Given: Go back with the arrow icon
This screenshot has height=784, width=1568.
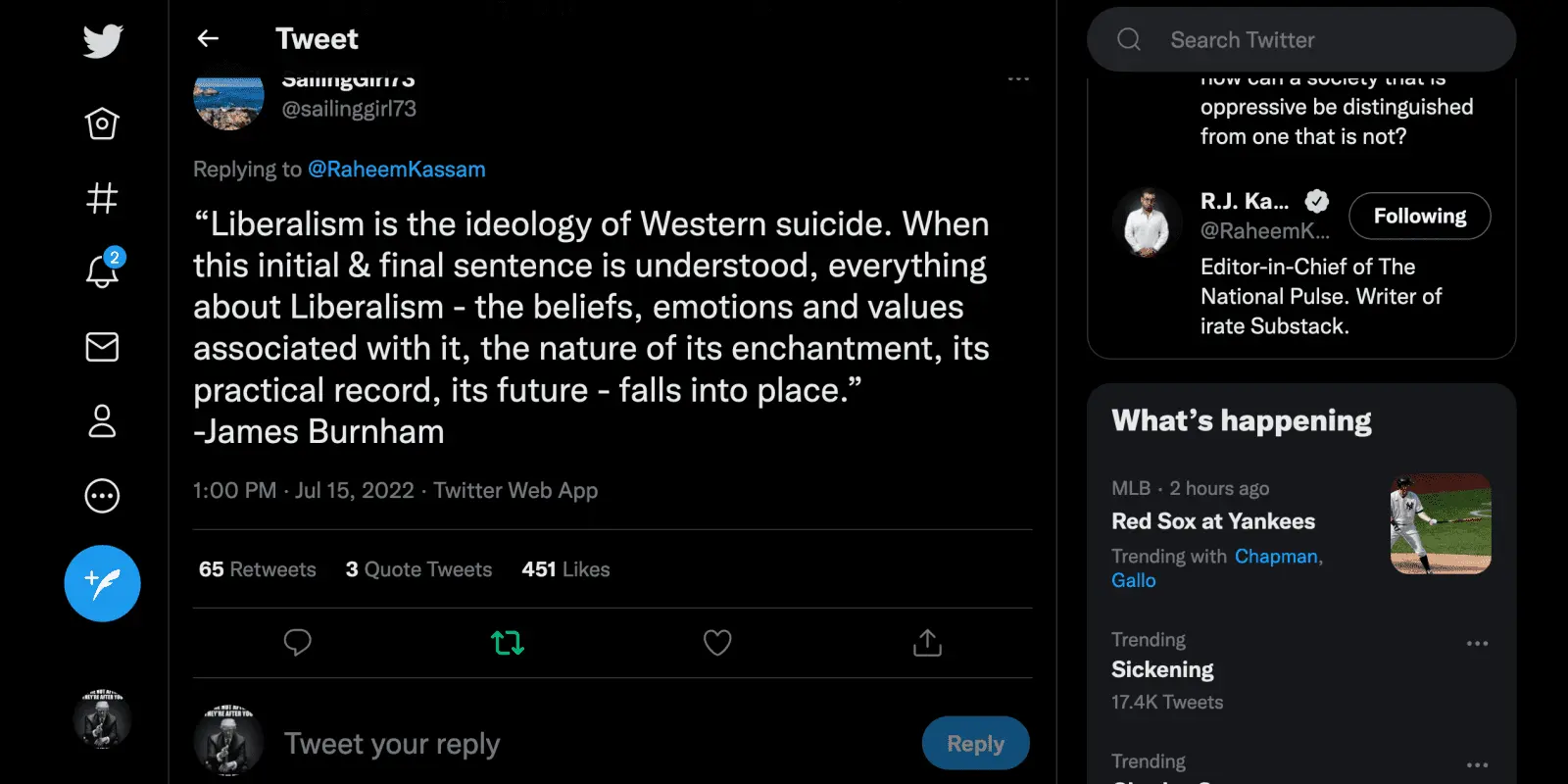Looking at the screenshot, I should click(208, 38).
